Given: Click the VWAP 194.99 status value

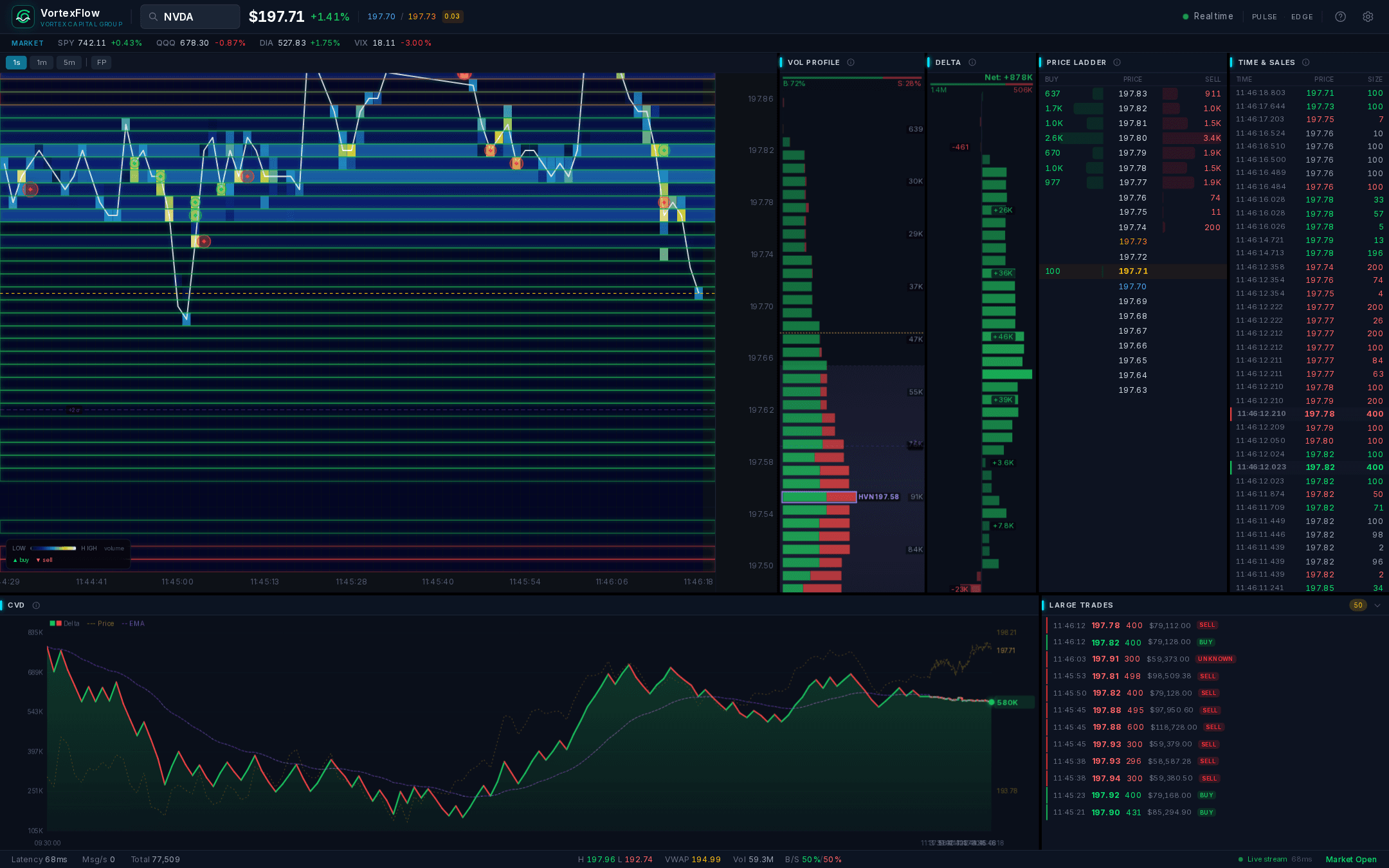Looking at the screenshot, I should pos(693,860).
